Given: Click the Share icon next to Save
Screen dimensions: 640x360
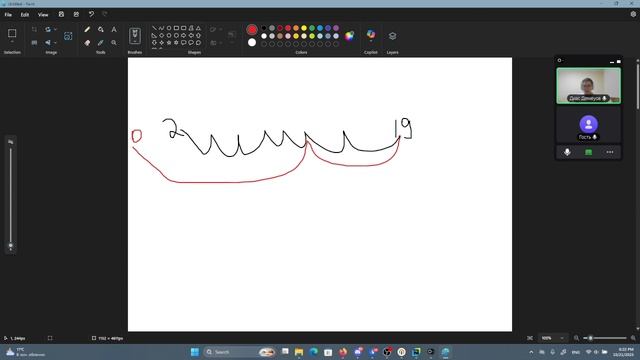Looking at the screenshot, I should pyautogui.click(x=76, y=14).
